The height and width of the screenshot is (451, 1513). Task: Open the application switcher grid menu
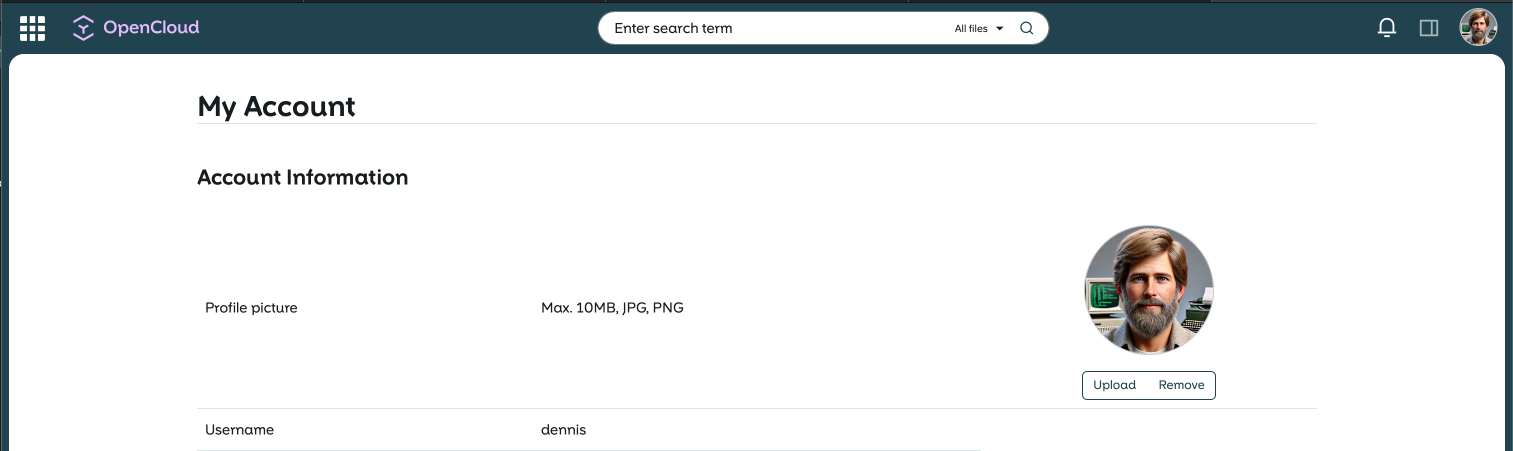33,28
